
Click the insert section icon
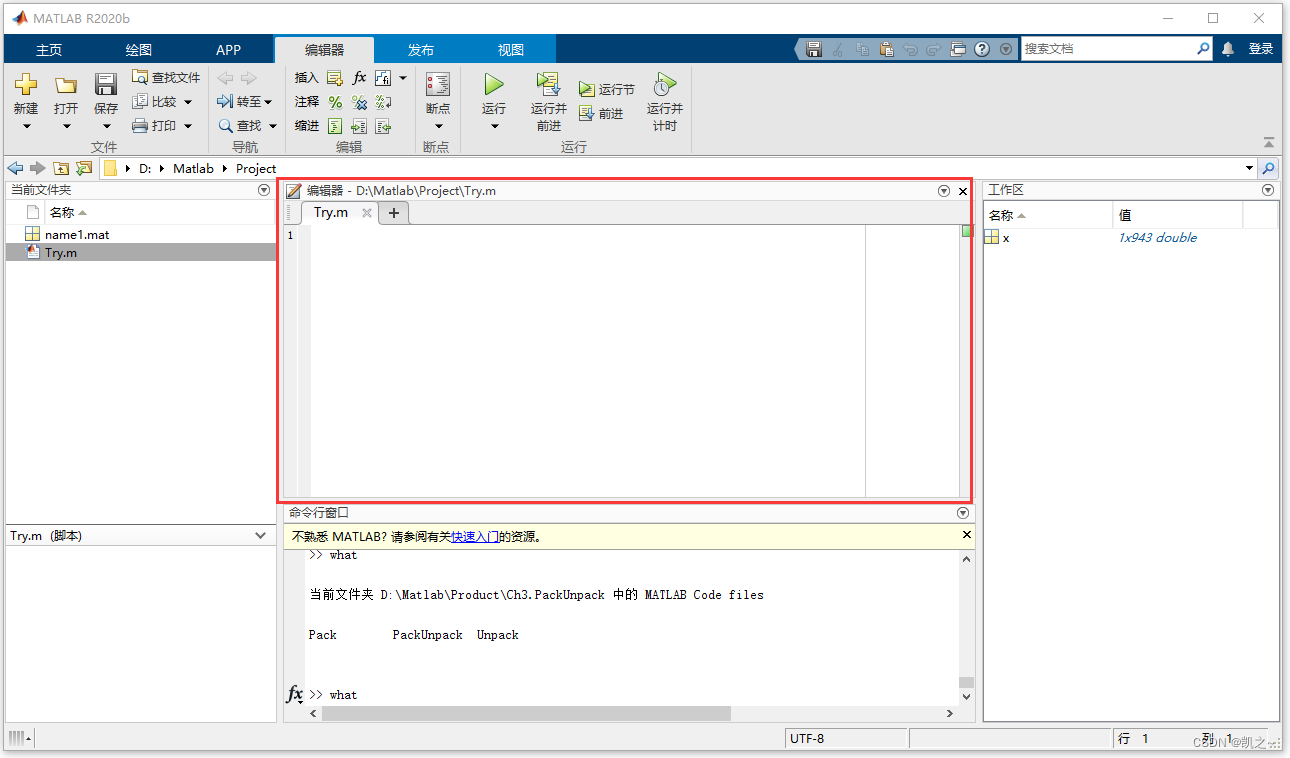[335, 77]
